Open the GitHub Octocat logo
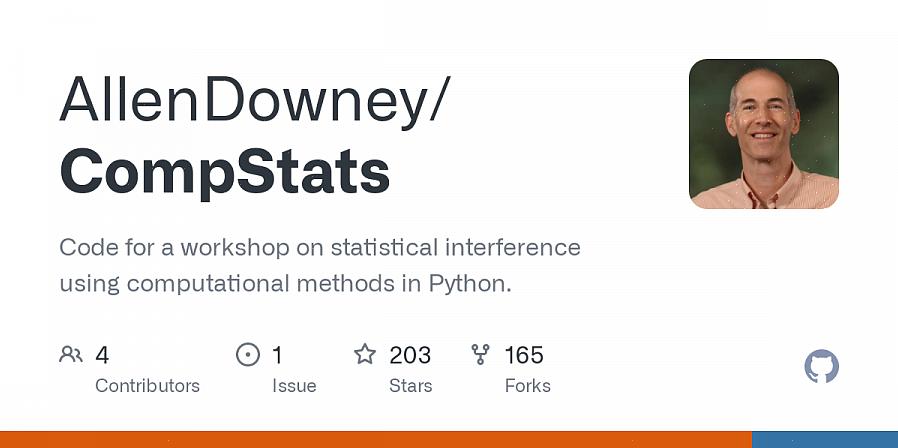The width and height of the screenshot is (898, 448). (x=821, y=367)
